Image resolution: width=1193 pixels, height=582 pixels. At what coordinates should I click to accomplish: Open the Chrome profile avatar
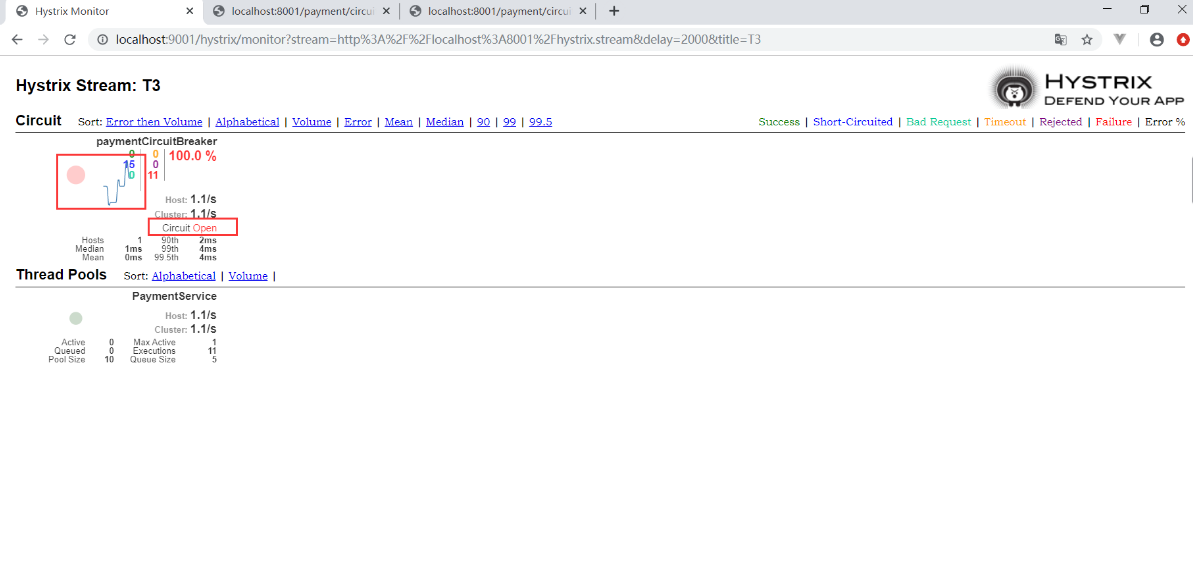pos(1157,40)
